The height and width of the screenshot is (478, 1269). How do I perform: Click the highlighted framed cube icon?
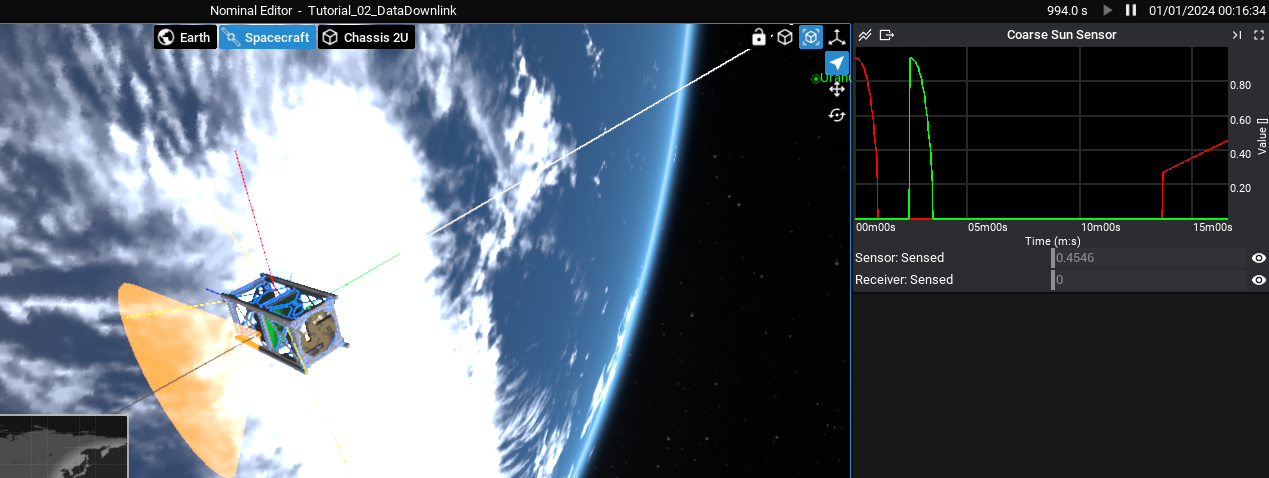(811, 37)
